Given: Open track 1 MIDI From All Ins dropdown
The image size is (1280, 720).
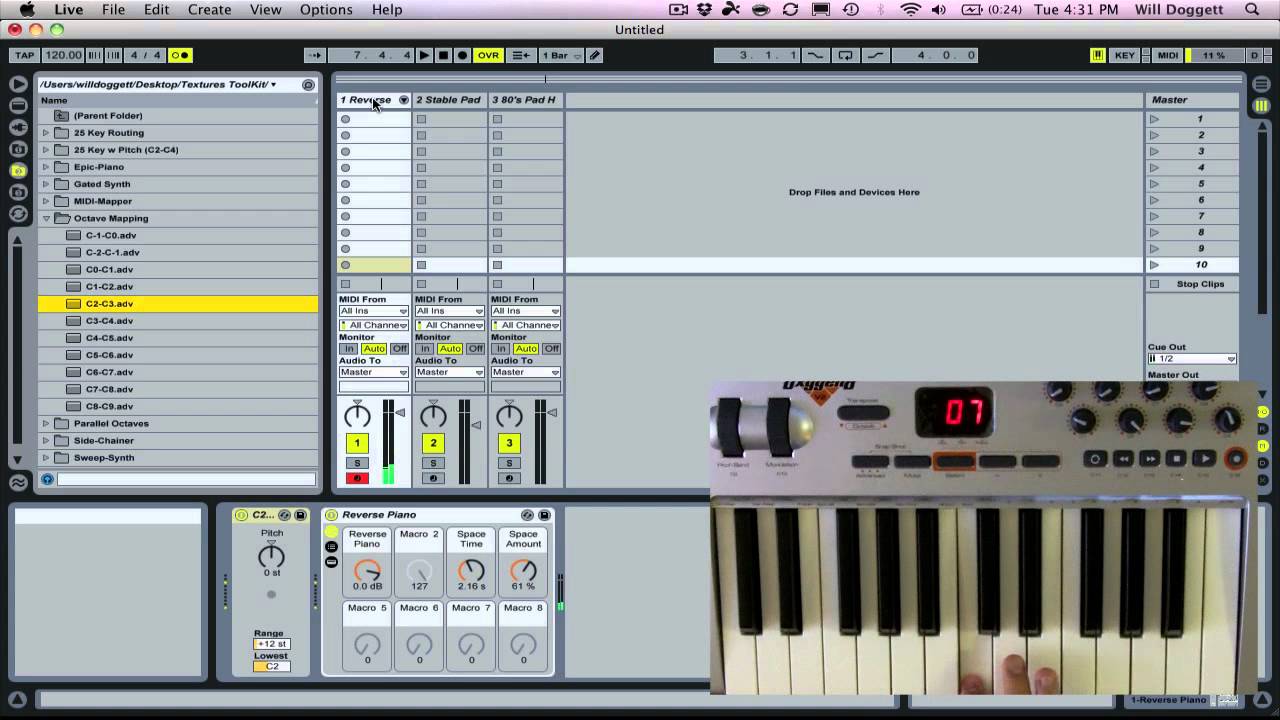Looking at the screenshot, I should [374, 311].
